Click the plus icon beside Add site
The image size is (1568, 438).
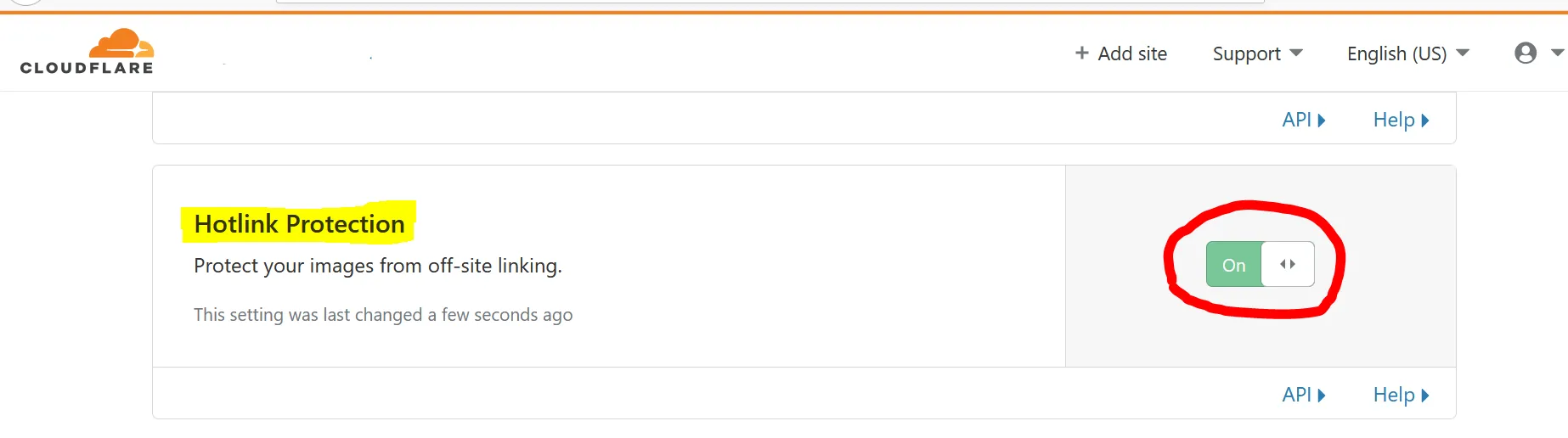[x=1081, y=53]
